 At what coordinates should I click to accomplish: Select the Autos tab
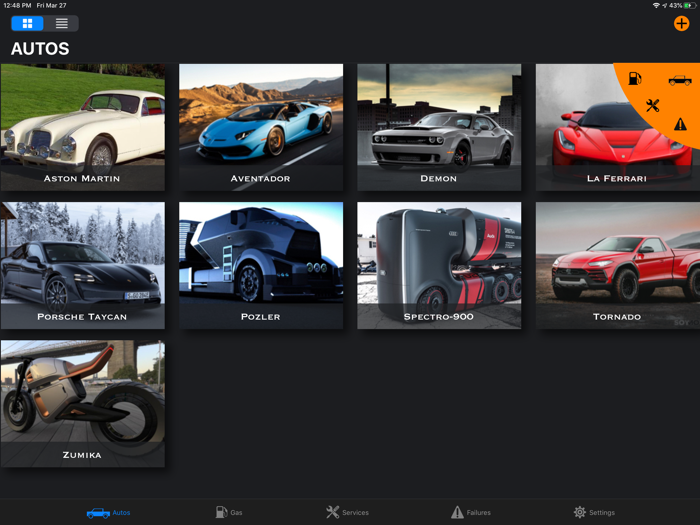tap(108, 512)
